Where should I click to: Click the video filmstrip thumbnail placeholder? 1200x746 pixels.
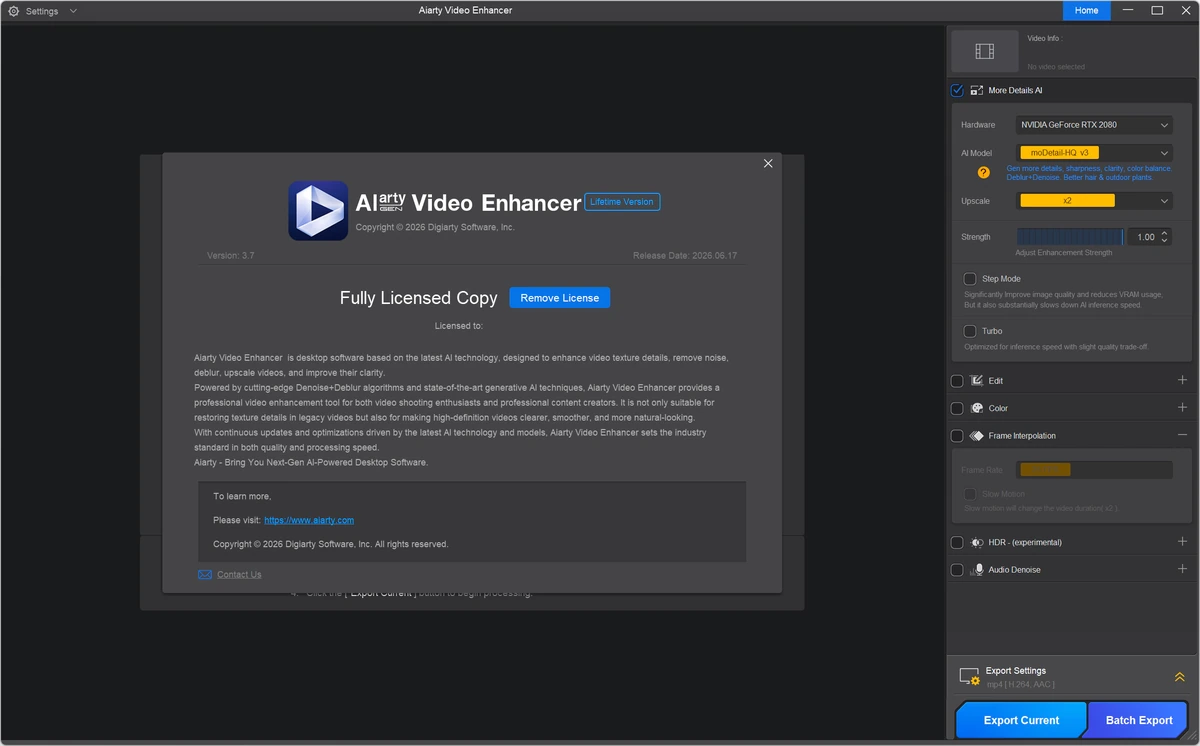point(984,51)
